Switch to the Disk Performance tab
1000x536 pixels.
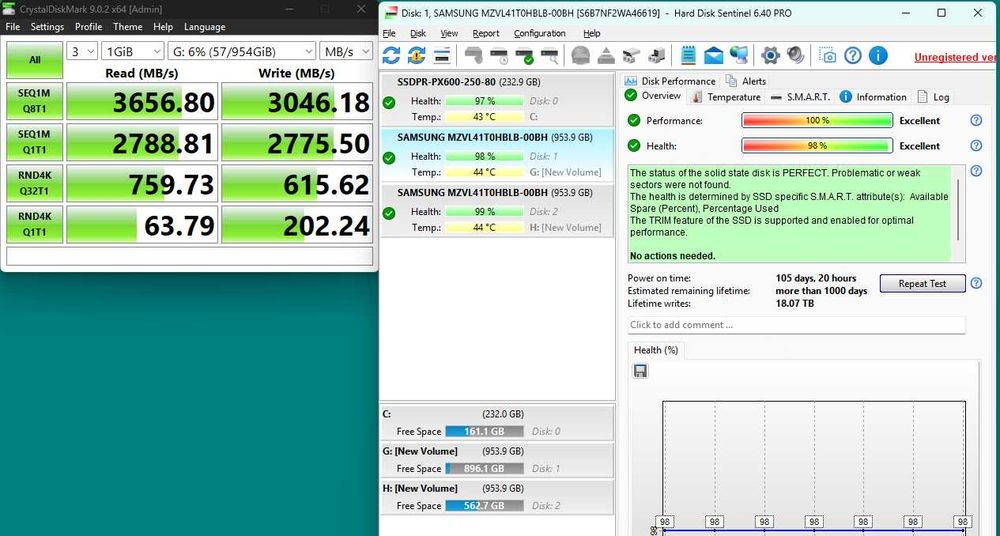click(x=670, y=81)
